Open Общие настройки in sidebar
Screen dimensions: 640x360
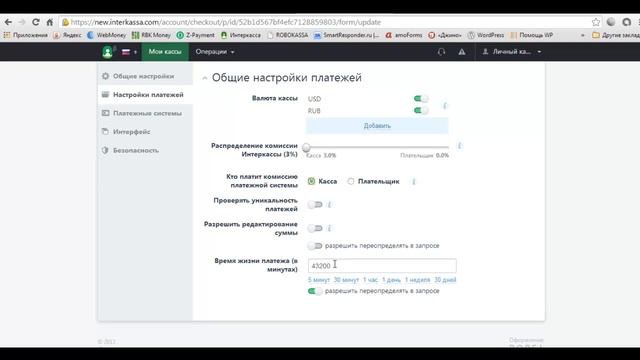pos(145,76)
